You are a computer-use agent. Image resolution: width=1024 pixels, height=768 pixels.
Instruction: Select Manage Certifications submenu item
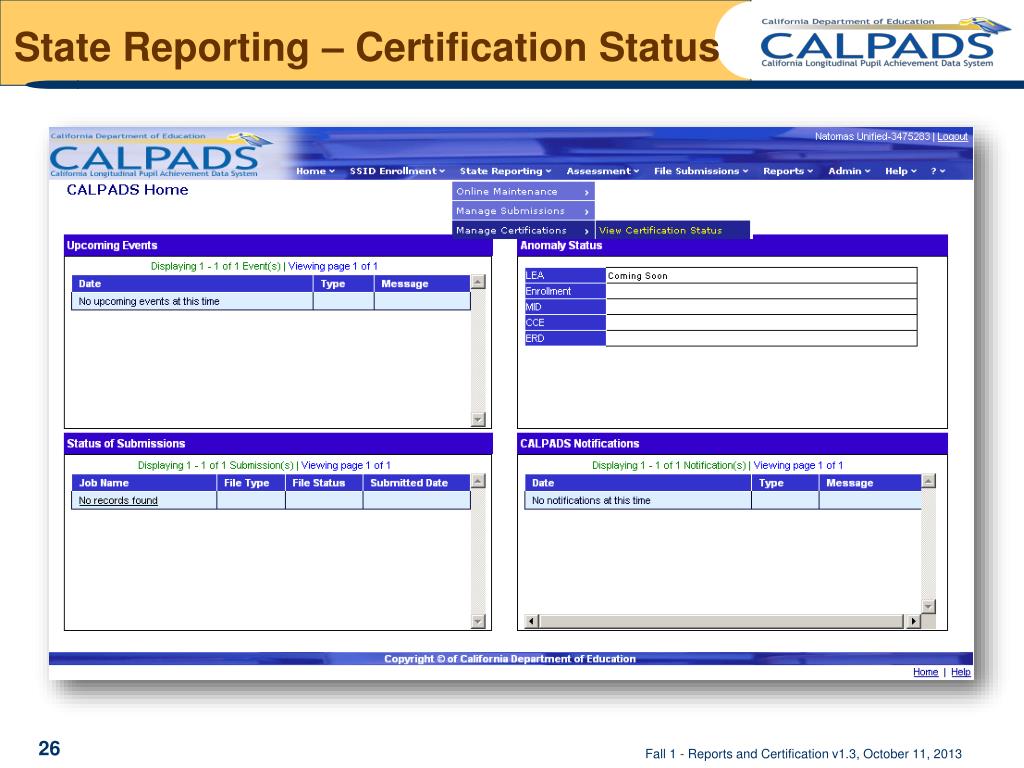(x=523, y=231)
